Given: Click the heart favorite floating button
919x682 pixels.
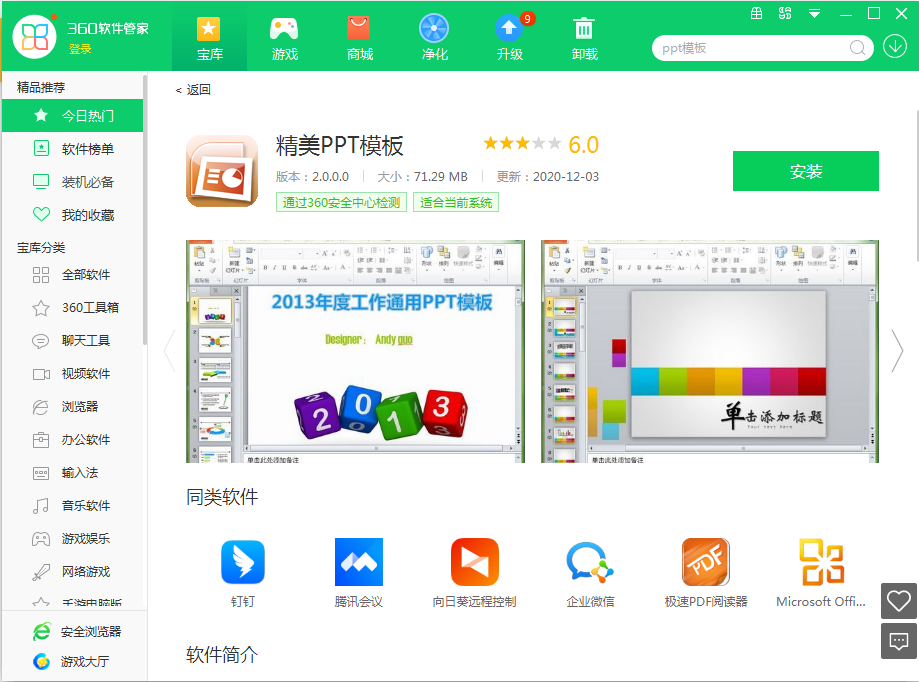Looking at the screenshot, I should [x=898, y=601].
